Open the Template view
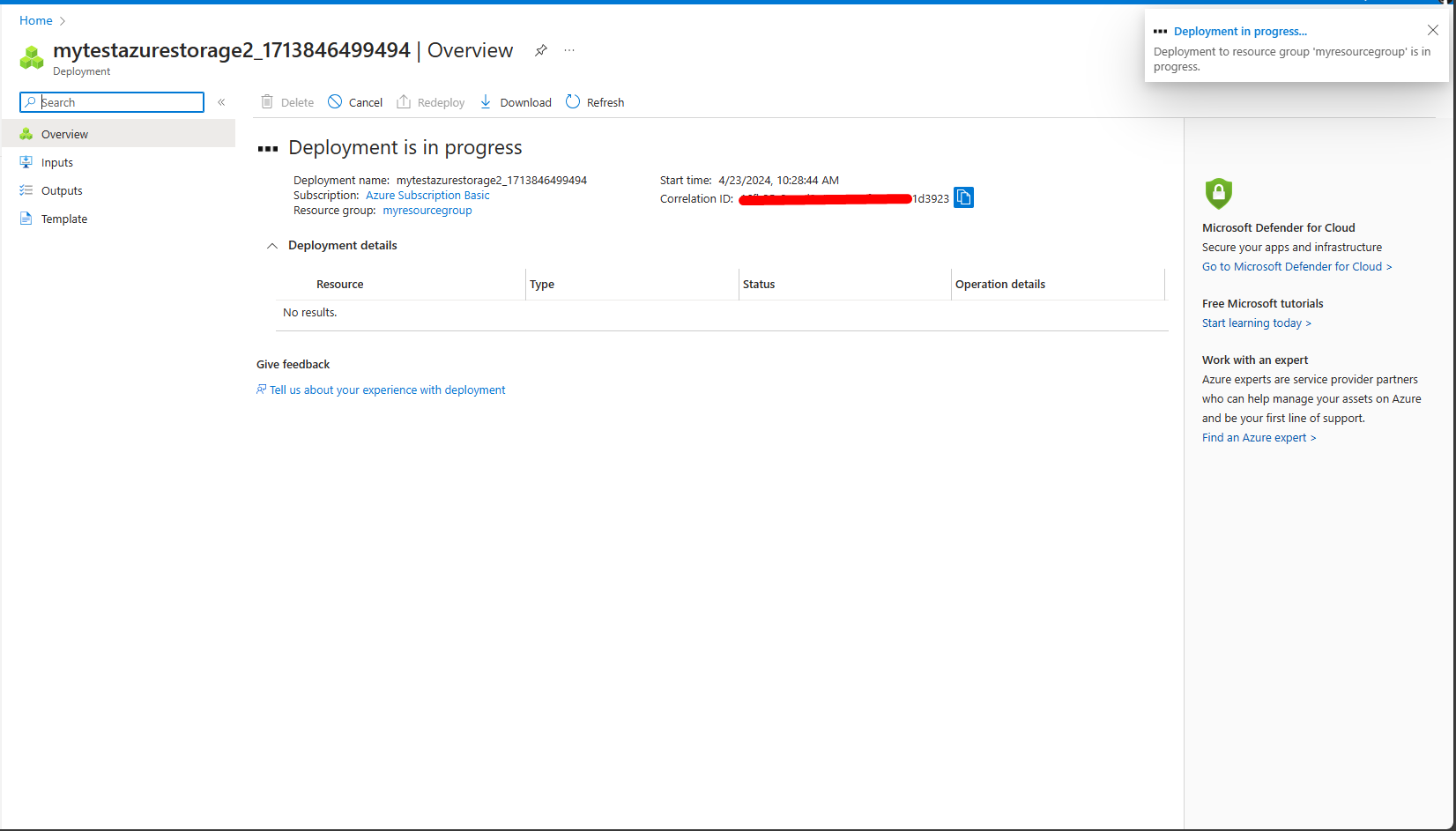 [63, 219]
